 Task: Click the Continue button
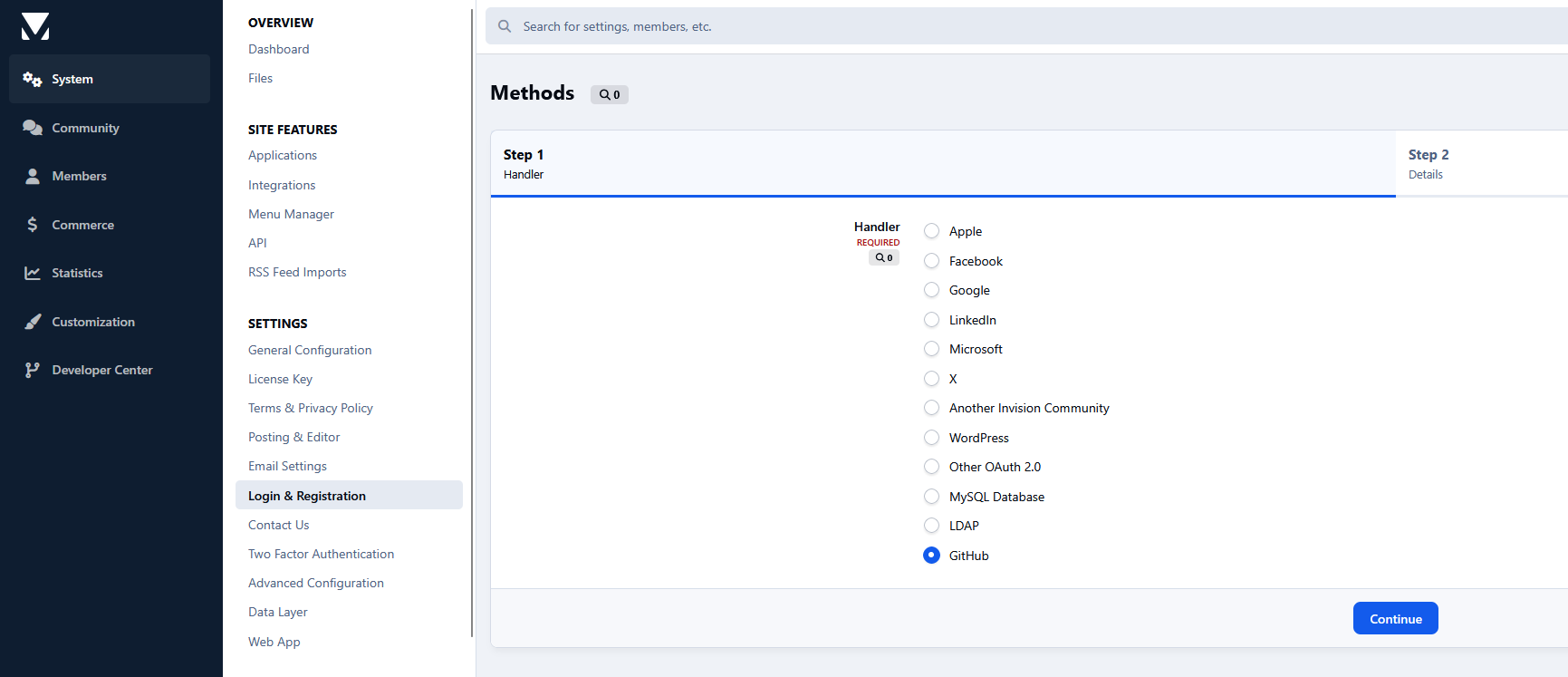(x=1396, y=618)
